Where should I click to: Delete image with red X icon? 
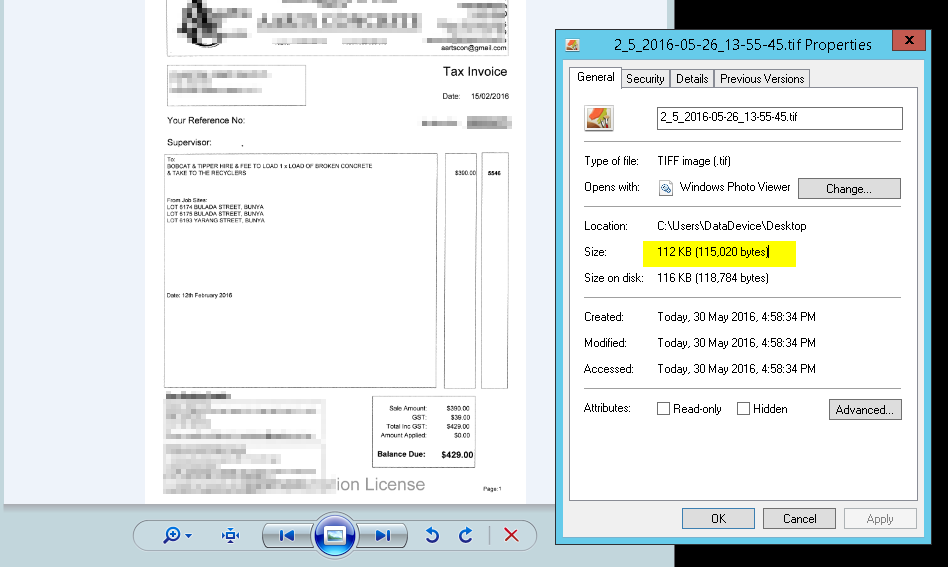(511, 535)
